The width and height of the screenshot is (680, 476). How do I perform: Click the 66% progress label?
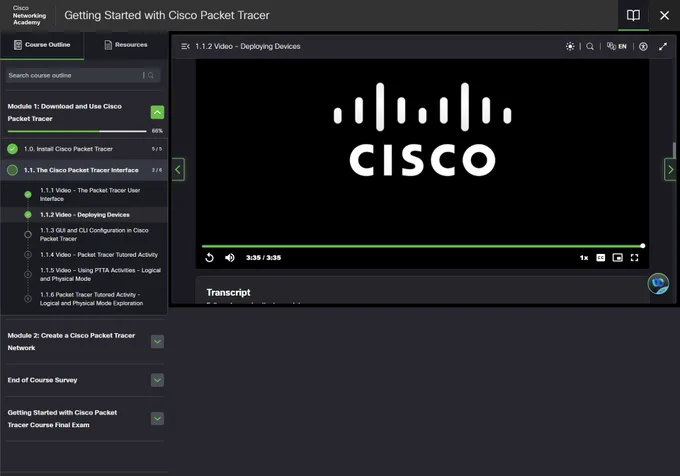[157, 131]
